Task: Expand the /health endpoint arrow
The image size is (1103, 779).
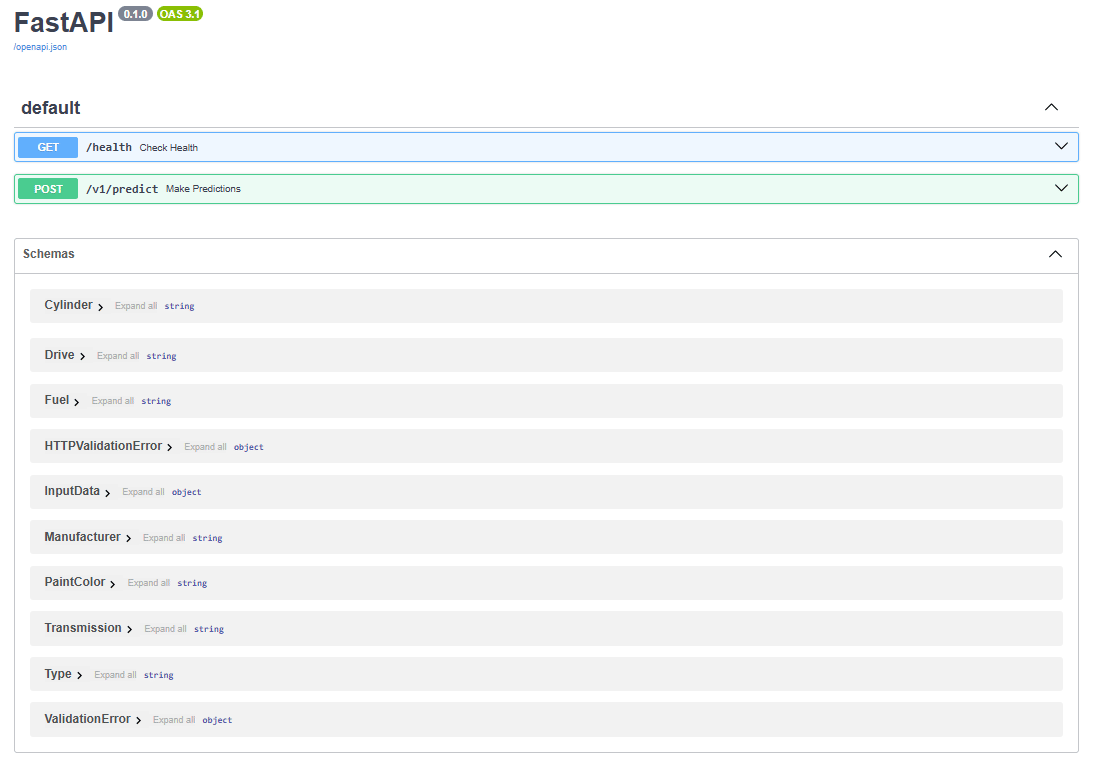Action: (x=1061, y=146)
